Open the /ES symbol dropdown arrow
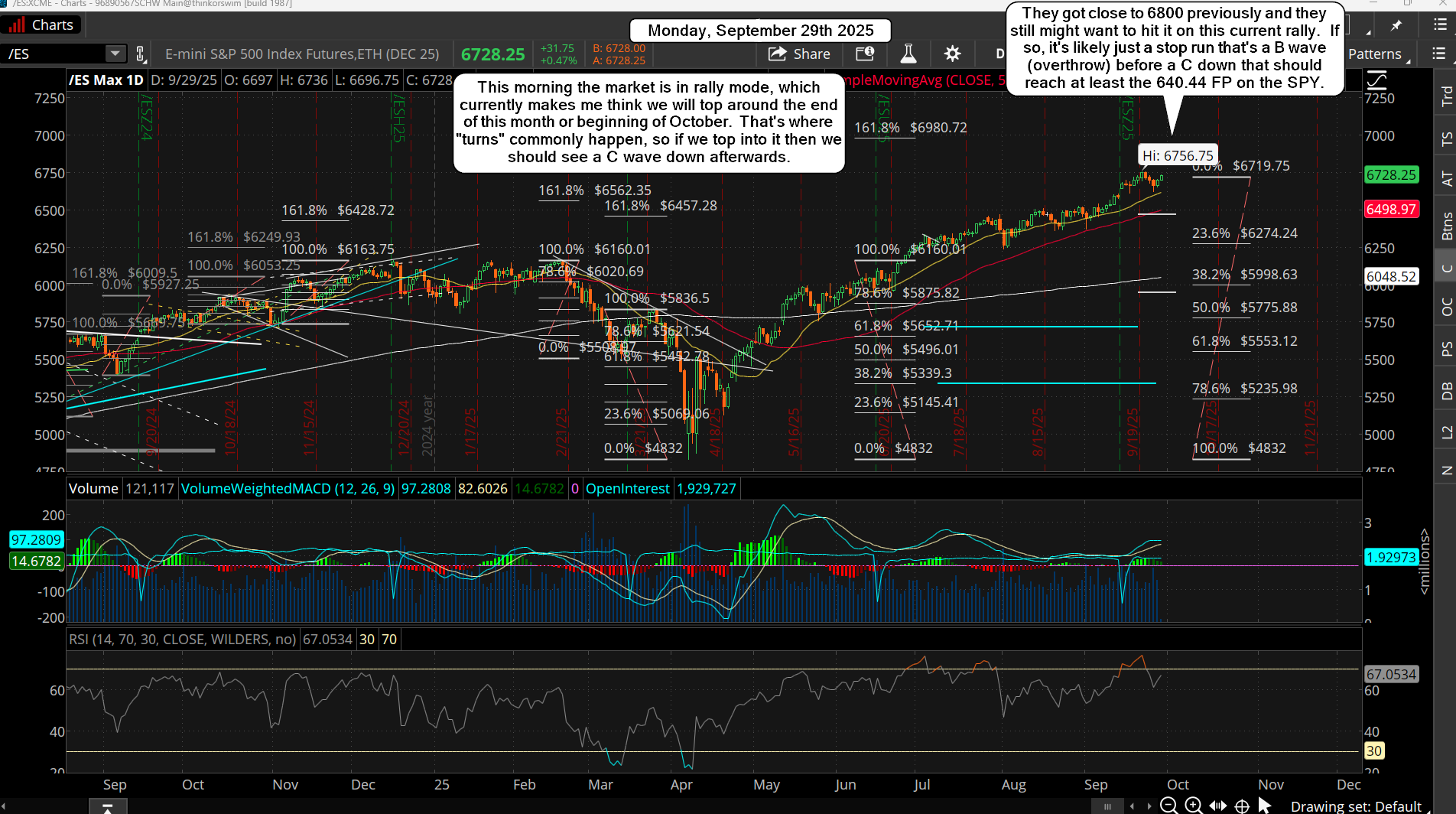Viewport: 1456px width, 814px height. [x=115, y=54]
